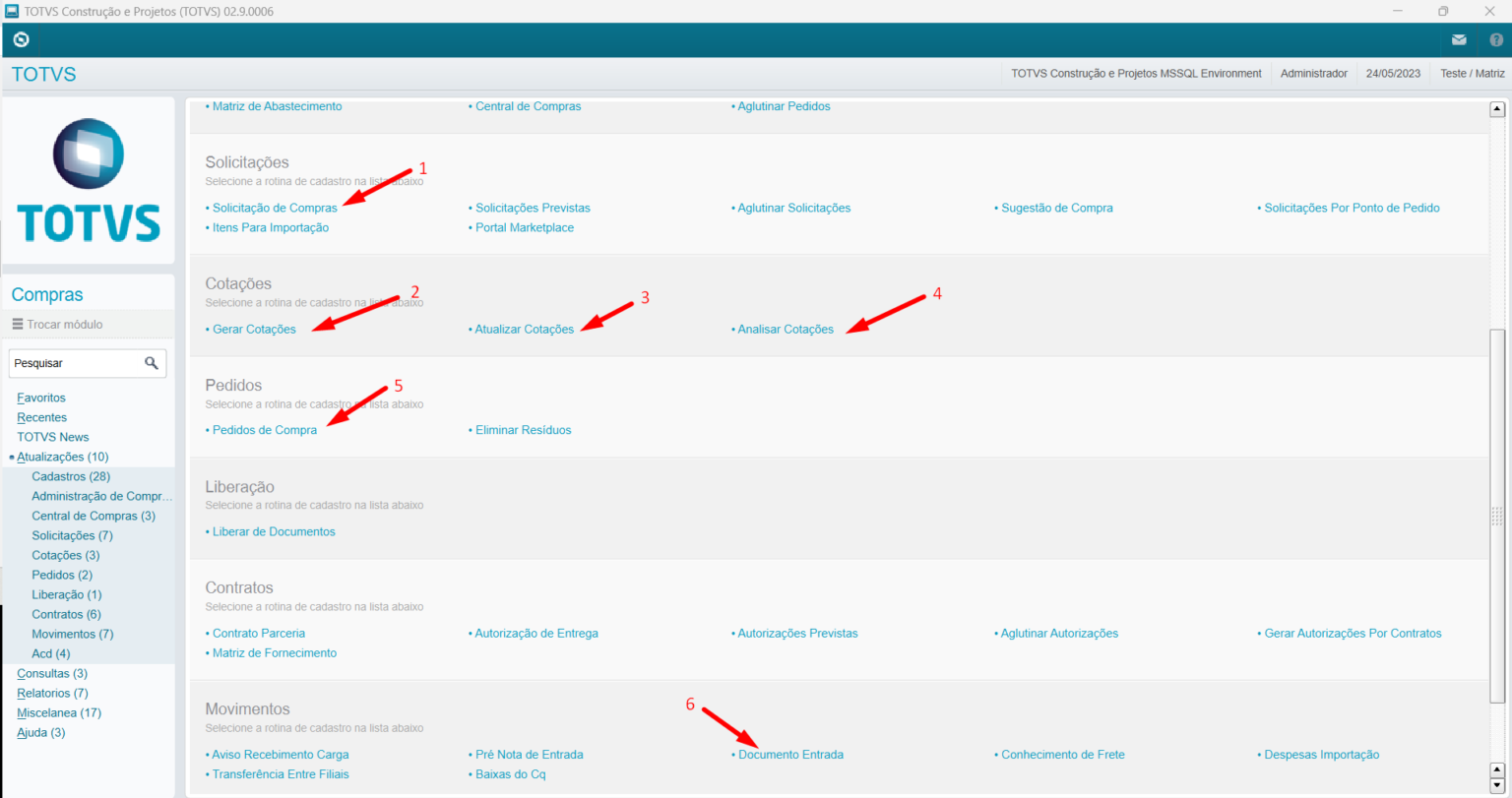
Task: Select Solicitações (7) submenu
Action: (72, 535)
